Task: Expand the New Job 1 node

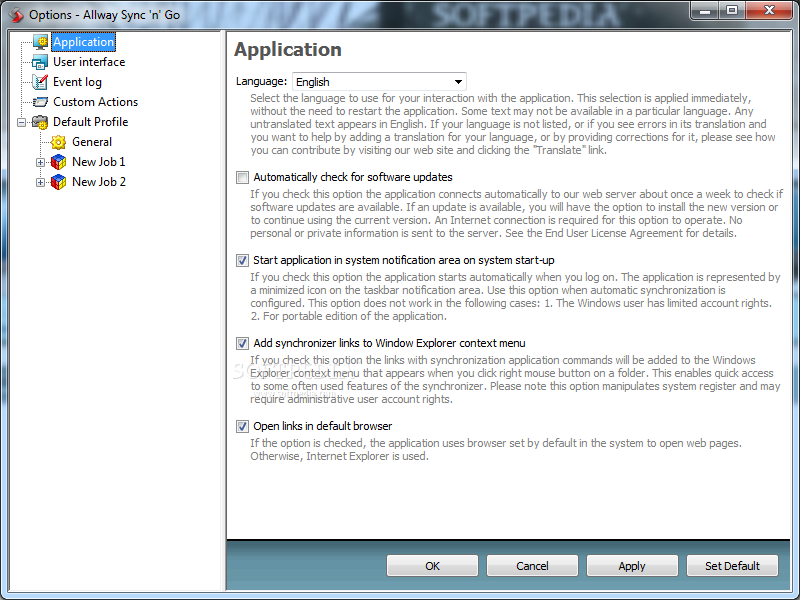Action: [x=40, y=163]
